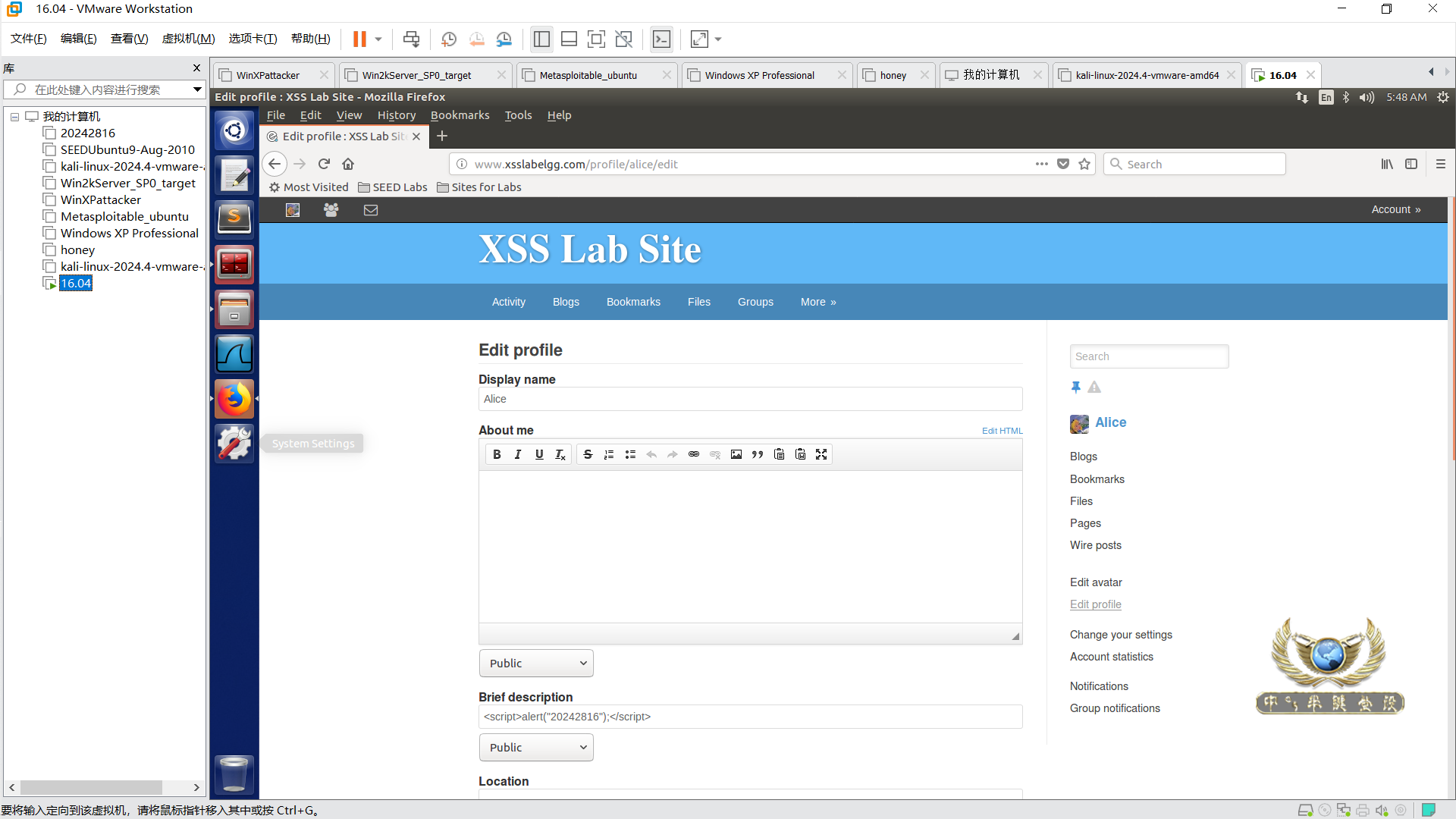Insert an image using editor toolbar icon
The width and height of the screenshot is (1456, 819).
tap(736, 454)
